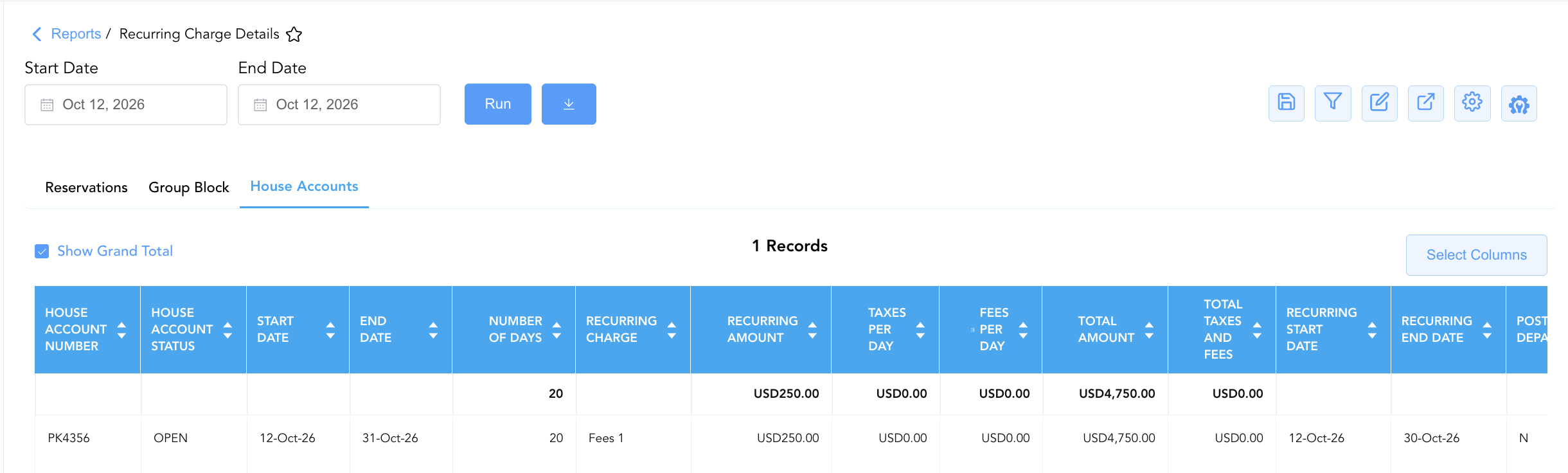Click the 30-Oct-26 recurring end date cell

coord(1431,438)
